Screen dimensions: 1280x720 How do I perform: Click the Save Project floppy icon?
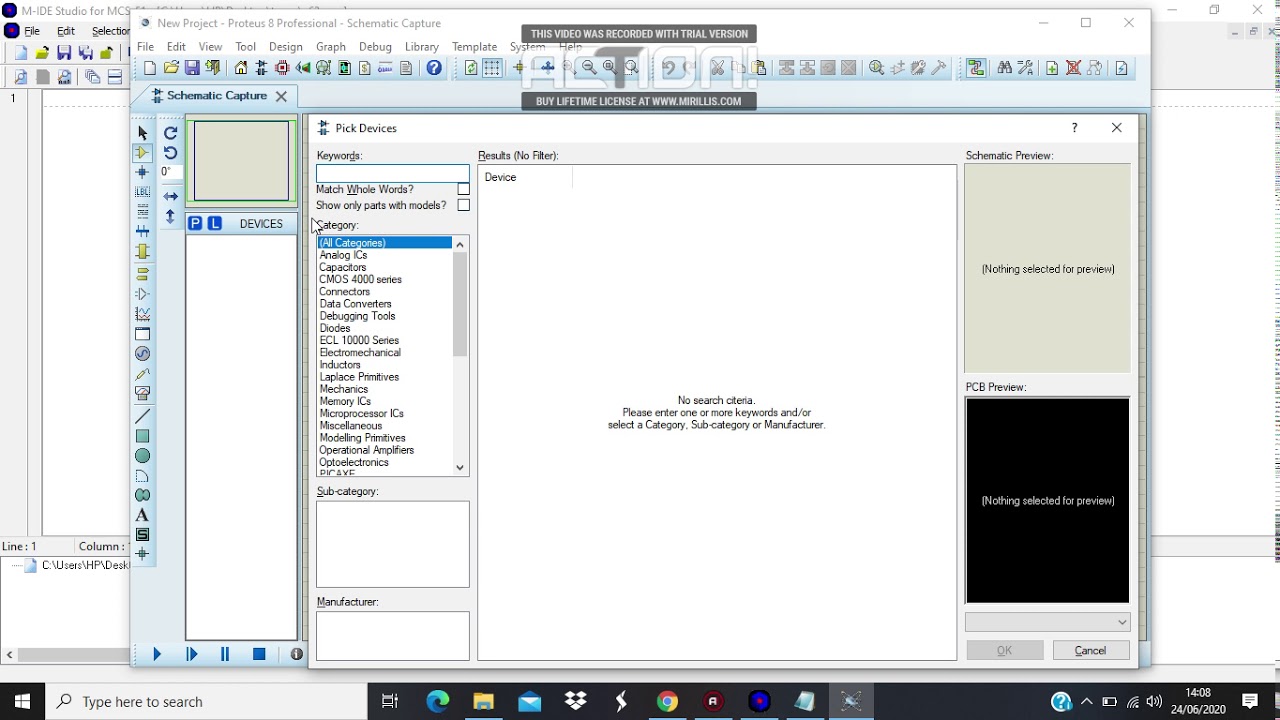(x=192, y=68)
